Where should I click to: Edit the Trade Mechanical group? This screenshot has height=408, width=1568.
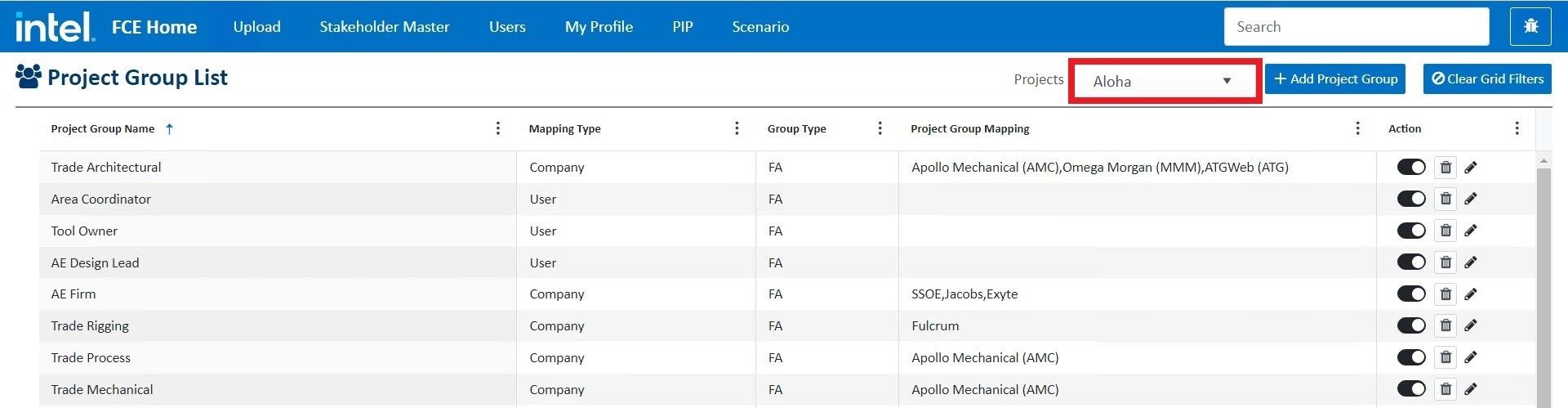point(1471,389)
